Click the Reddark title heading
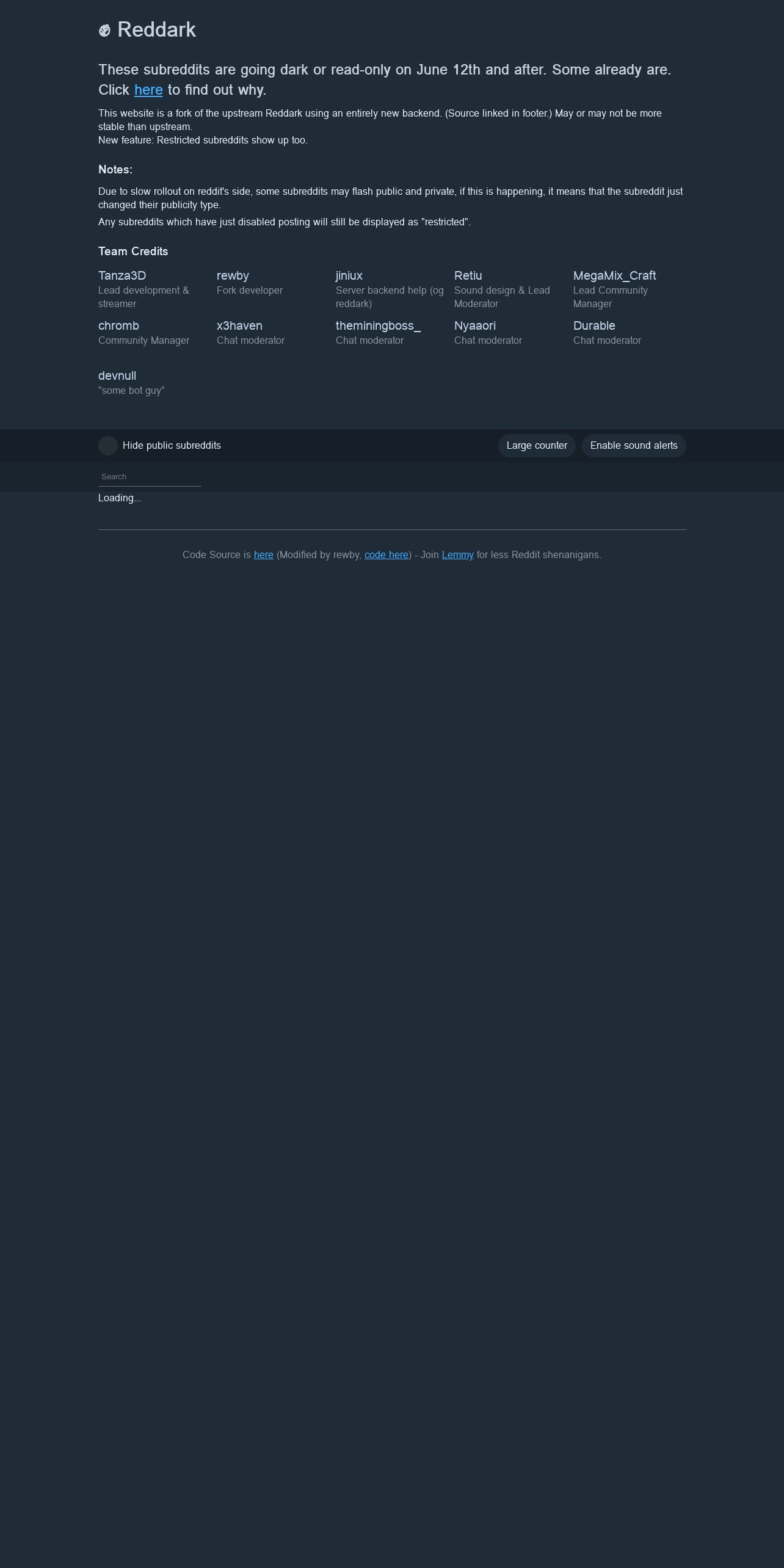This screenshot has height=1568, width=784. [x=156, y=30]
